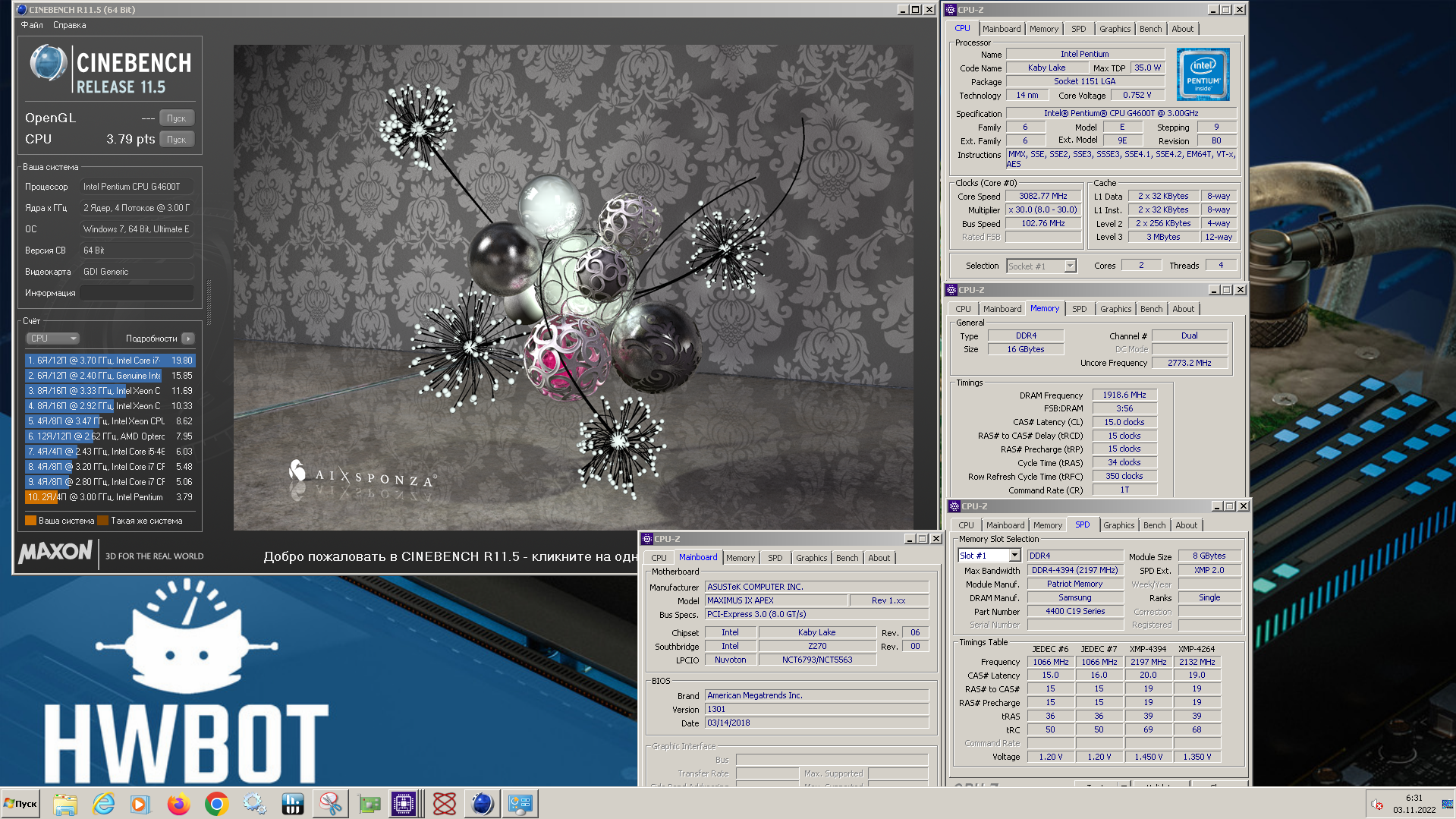Click the brown Такая же система legend swatch
Image resolution: width=1456 pixels, height=819 pixels.
click(102, 521)
